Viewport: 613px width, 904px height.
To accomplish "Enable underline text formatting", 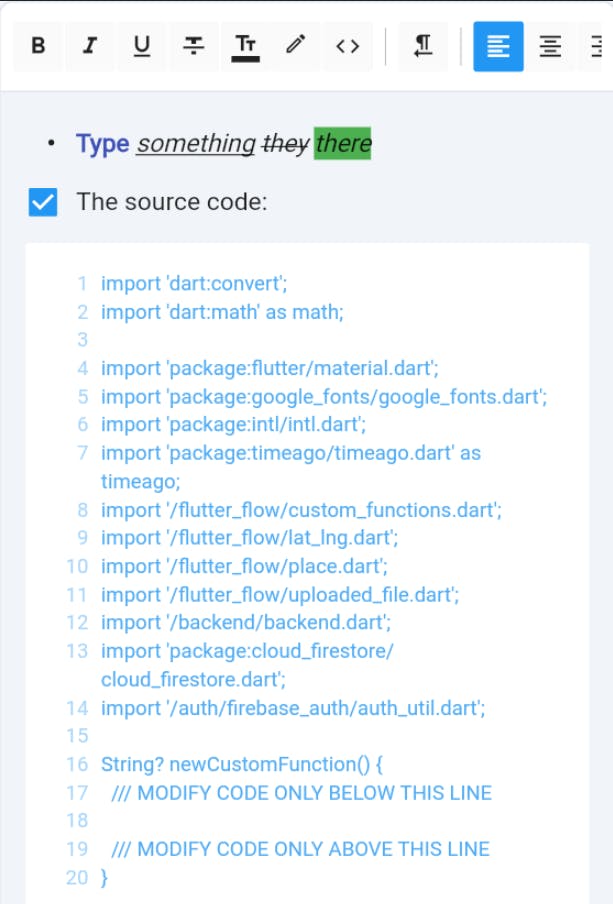I will (x=142, y=46).
